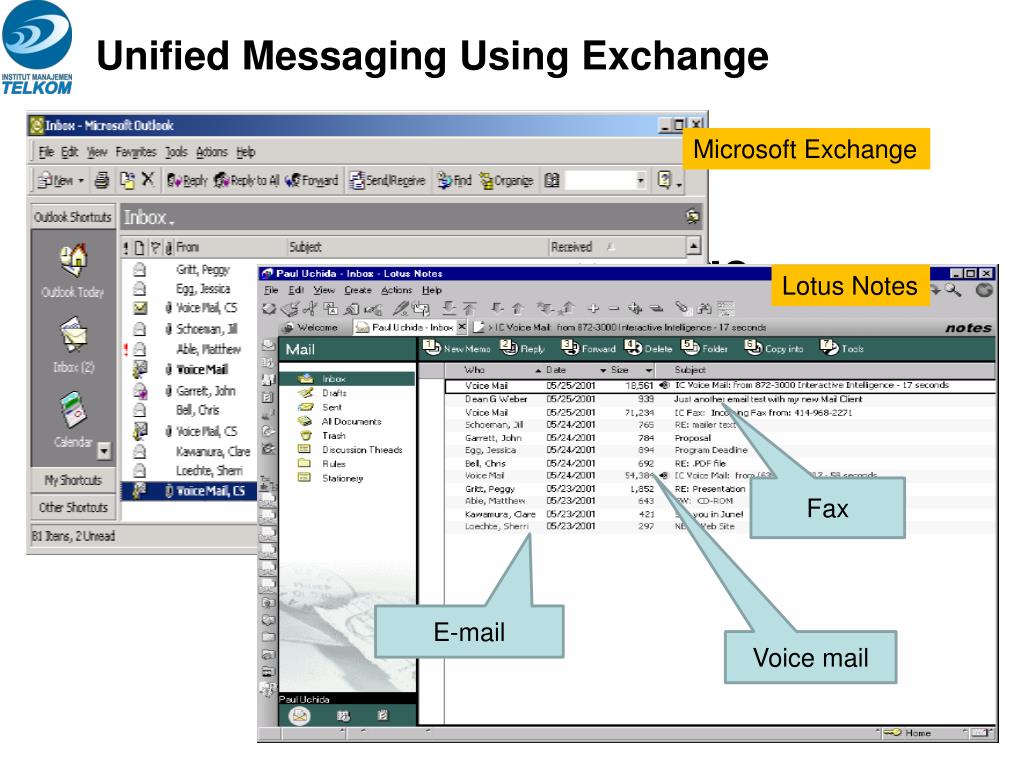This screenshot has height=768, width=1024.
Task: Open the File menu in Outlook
Action: [x=46, y=152]
